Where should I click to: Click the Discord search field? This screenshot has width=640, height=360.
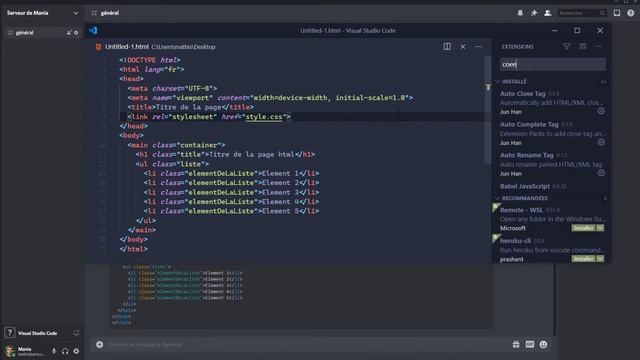point(582,13)
